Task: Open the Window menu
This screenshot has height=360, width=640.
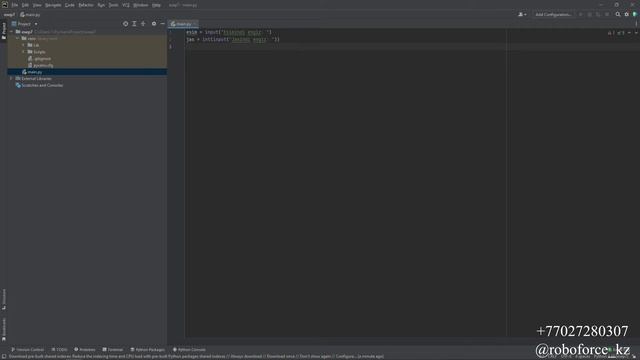Action: click(x=141, y=5)
